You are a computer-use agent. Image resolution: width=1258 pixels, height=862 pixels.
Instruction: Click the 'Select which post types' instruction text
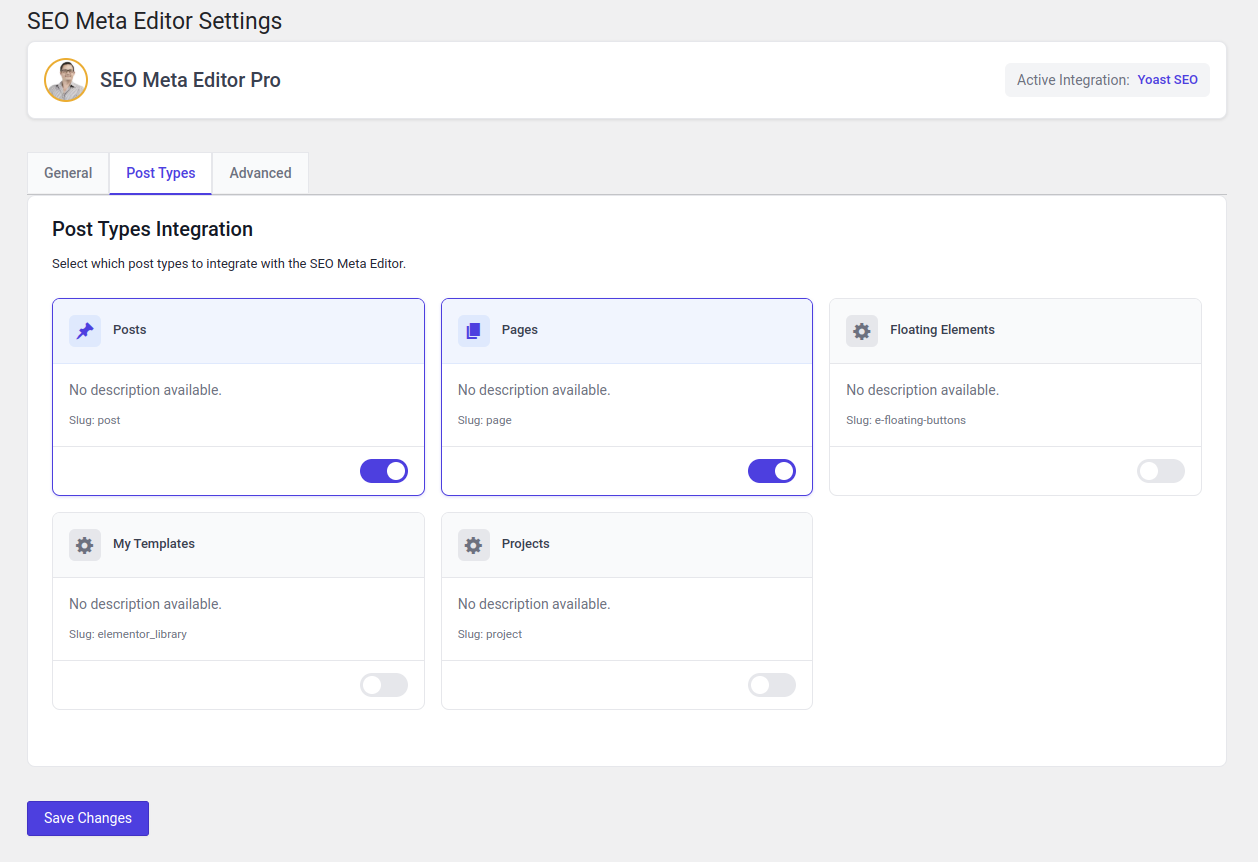click(x=229, y=264)
